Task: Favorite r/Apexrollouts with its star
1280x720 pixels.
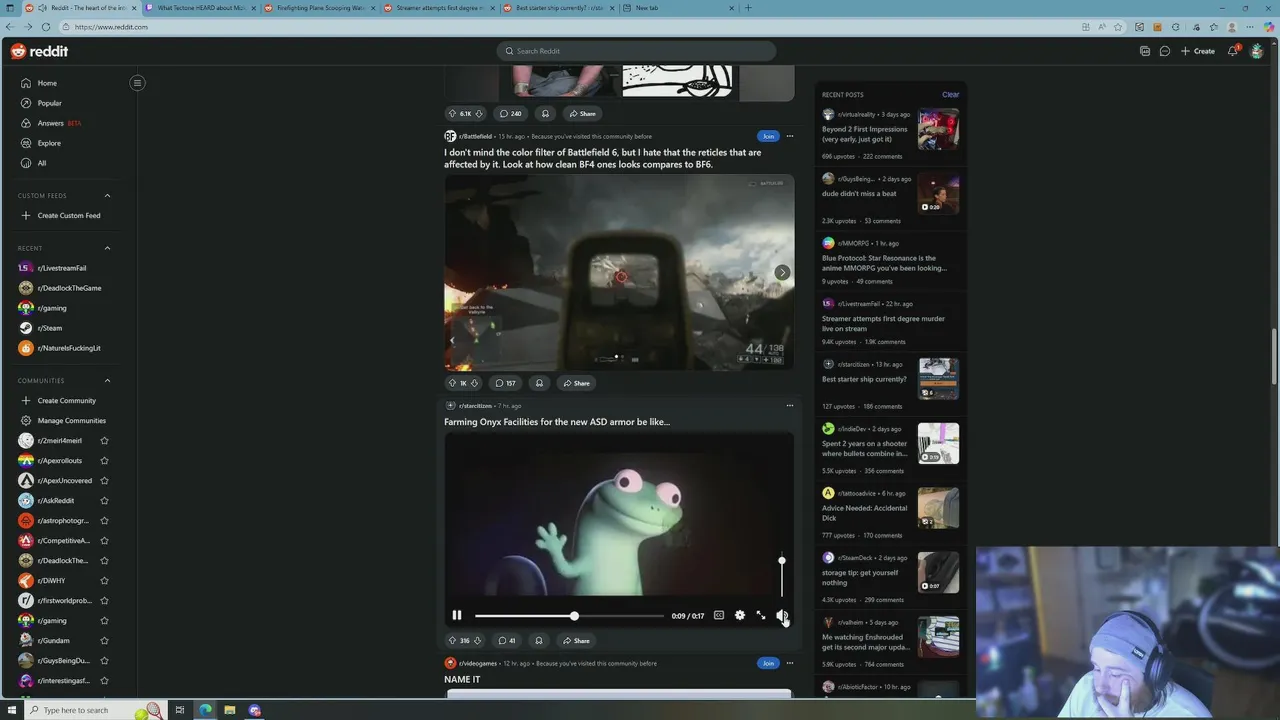Action: pos(104,460)
